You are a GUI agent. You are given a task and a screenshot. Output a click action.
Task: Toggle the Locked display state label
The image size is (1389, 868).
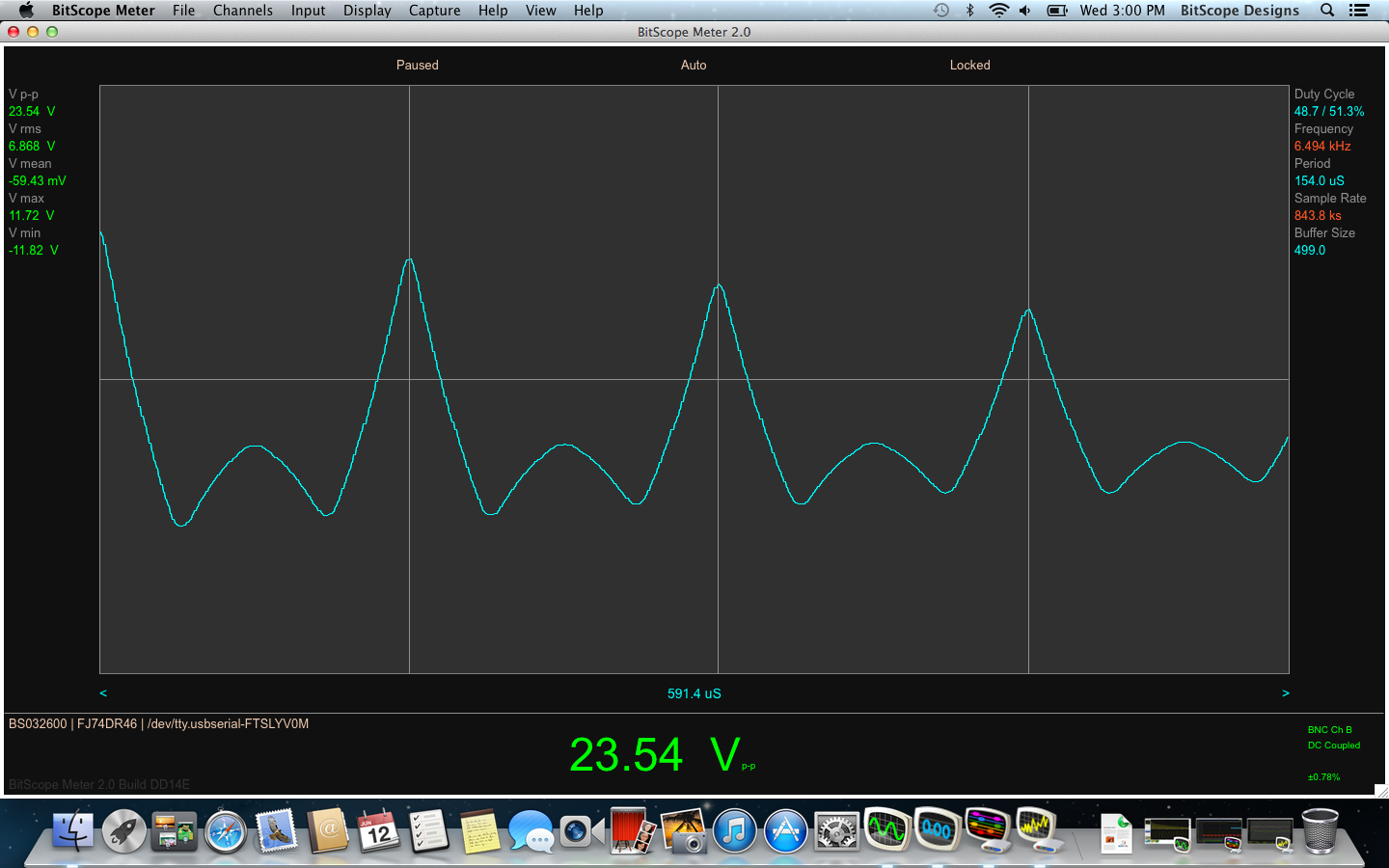click(969, 66)
